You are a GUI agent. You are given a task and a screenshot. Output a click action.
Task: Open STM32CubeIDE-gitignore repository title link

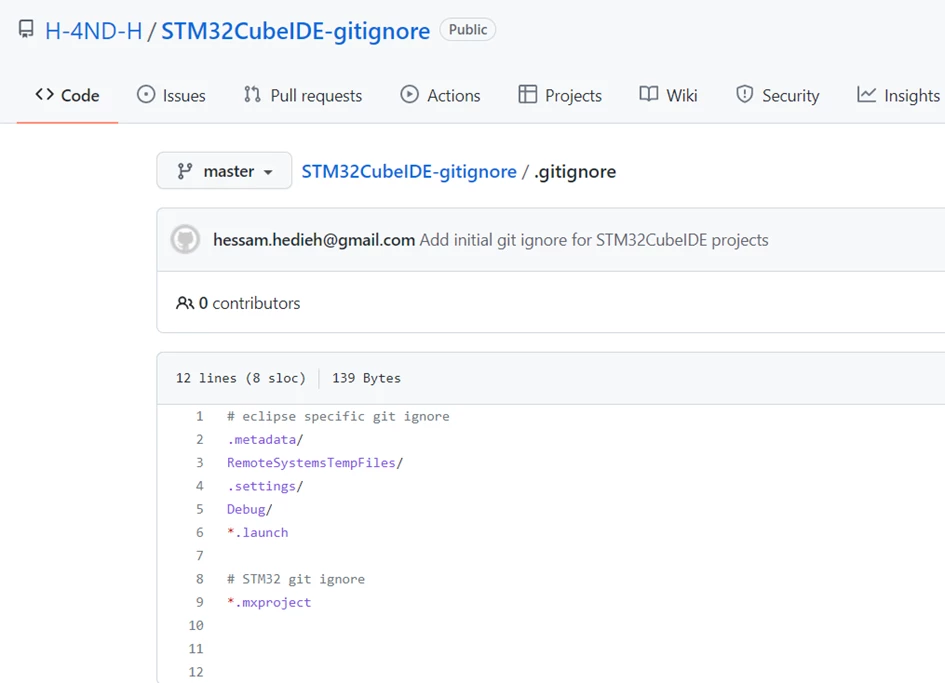295,31
